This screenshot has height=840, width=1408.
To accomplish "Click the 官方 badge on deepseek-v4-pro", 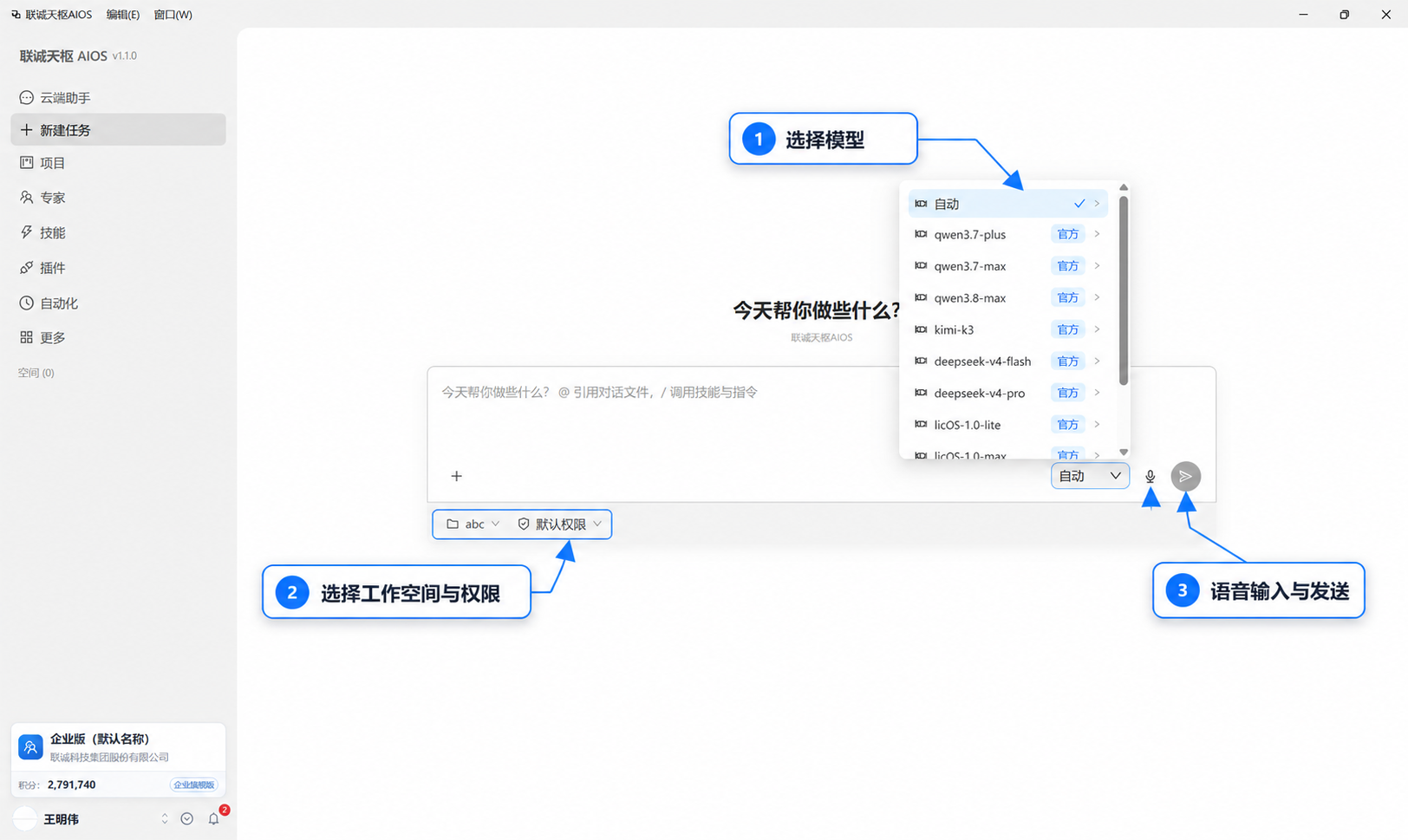I will 1068,393.
